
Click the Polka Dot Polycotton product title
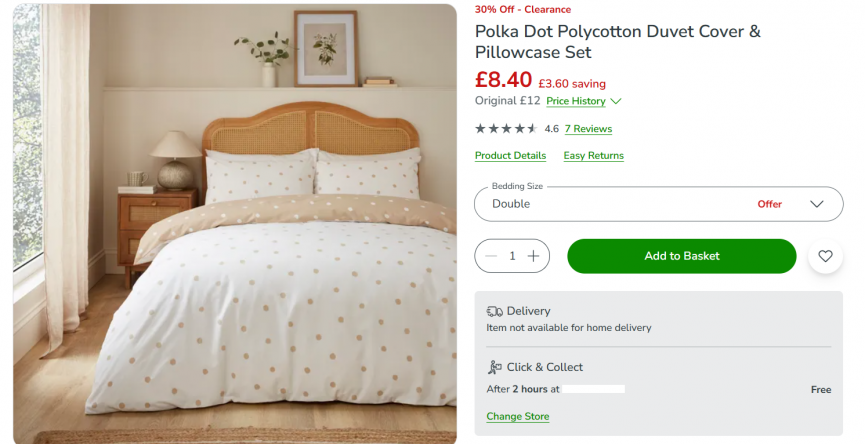617,41
